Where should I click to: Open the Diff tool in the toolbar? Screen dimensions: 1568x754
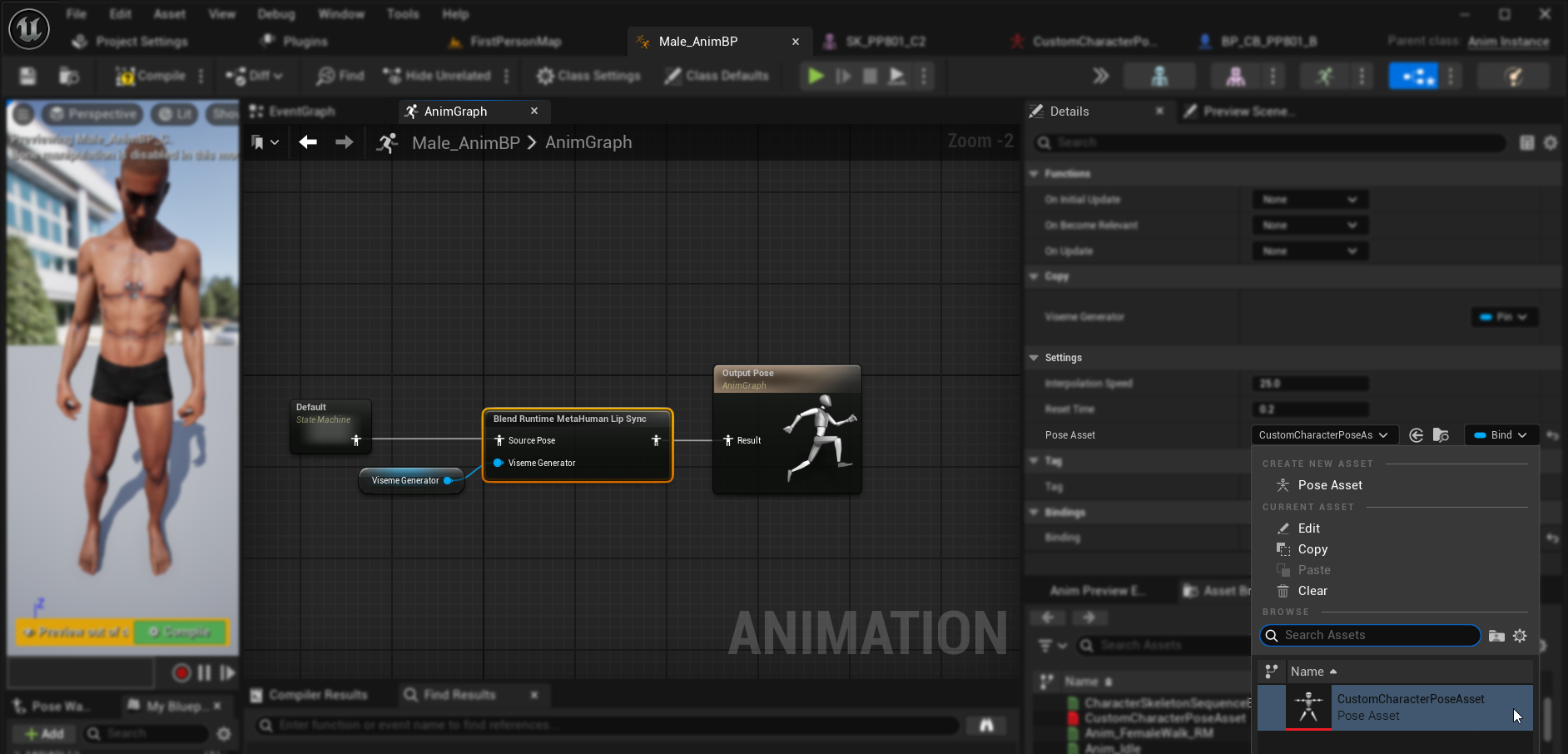click(x=252, y=76)
